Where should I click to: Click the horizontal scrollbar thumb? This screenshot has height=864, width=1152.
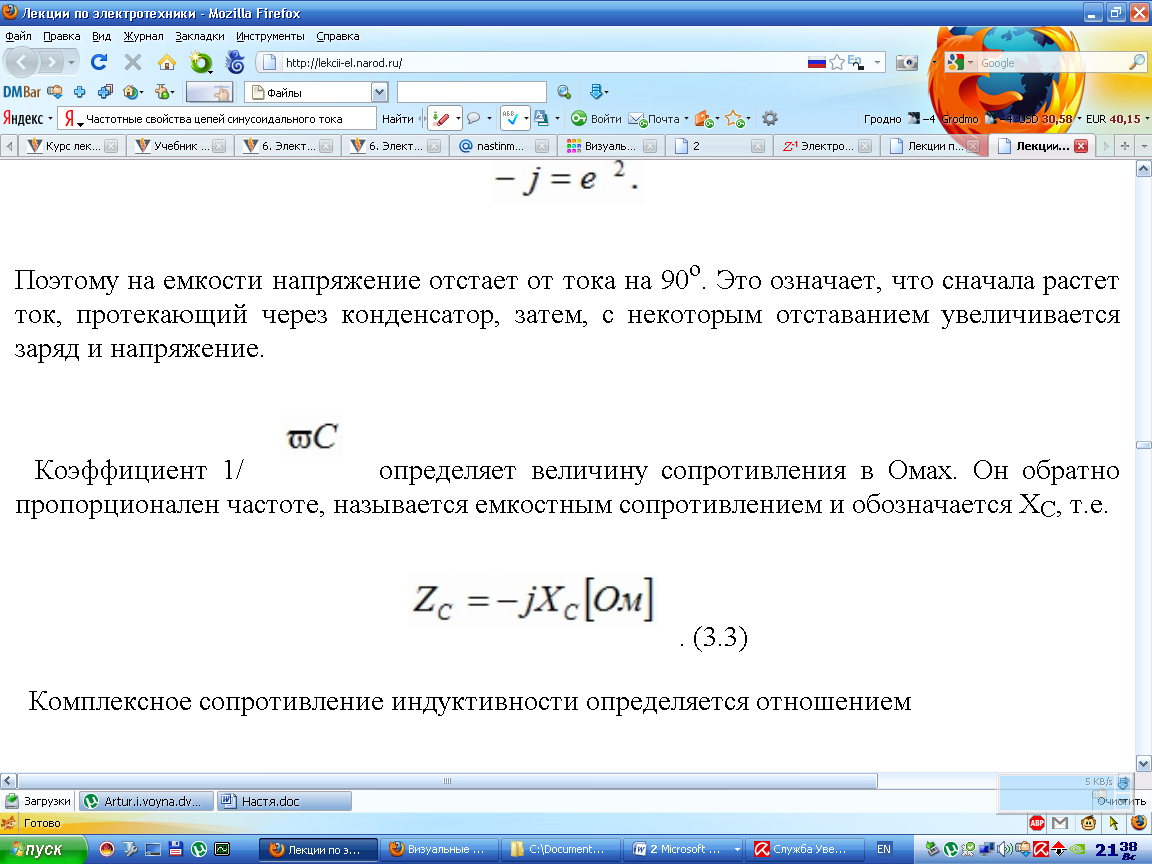tap(447, 781)
